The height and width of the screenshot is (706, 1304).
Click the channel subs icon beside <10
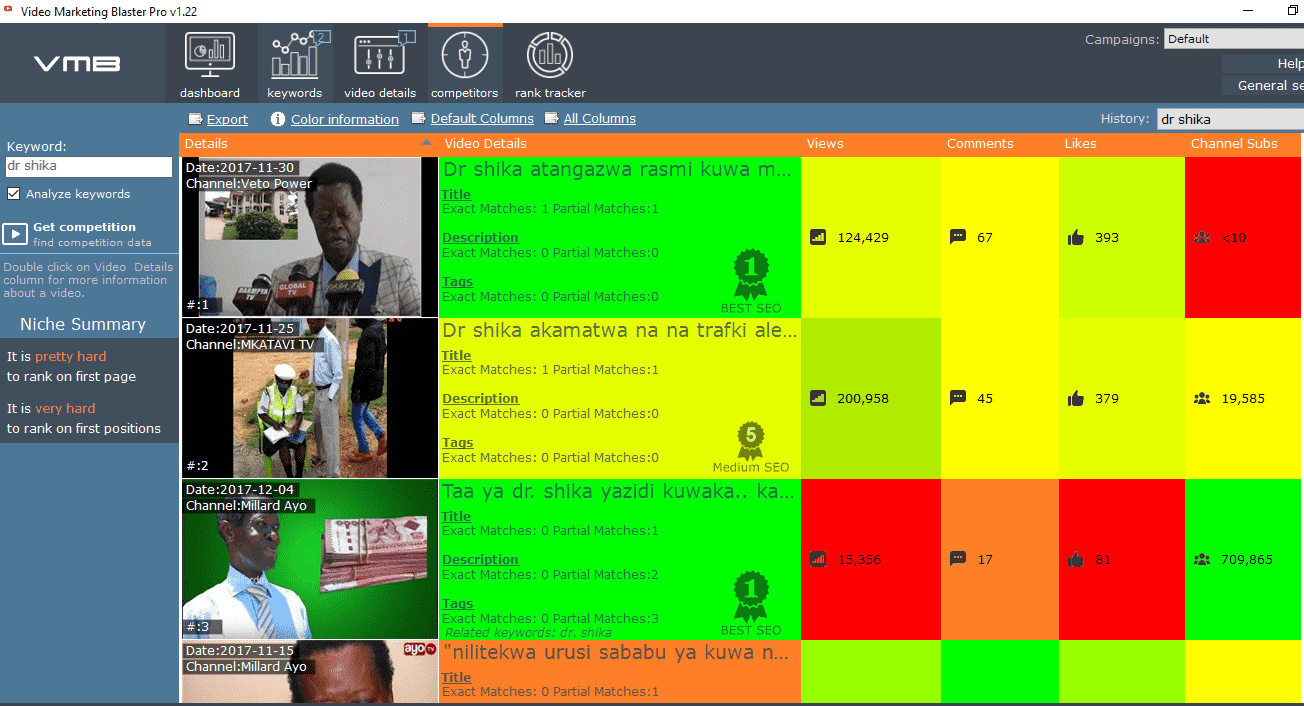coord(1202,238)
